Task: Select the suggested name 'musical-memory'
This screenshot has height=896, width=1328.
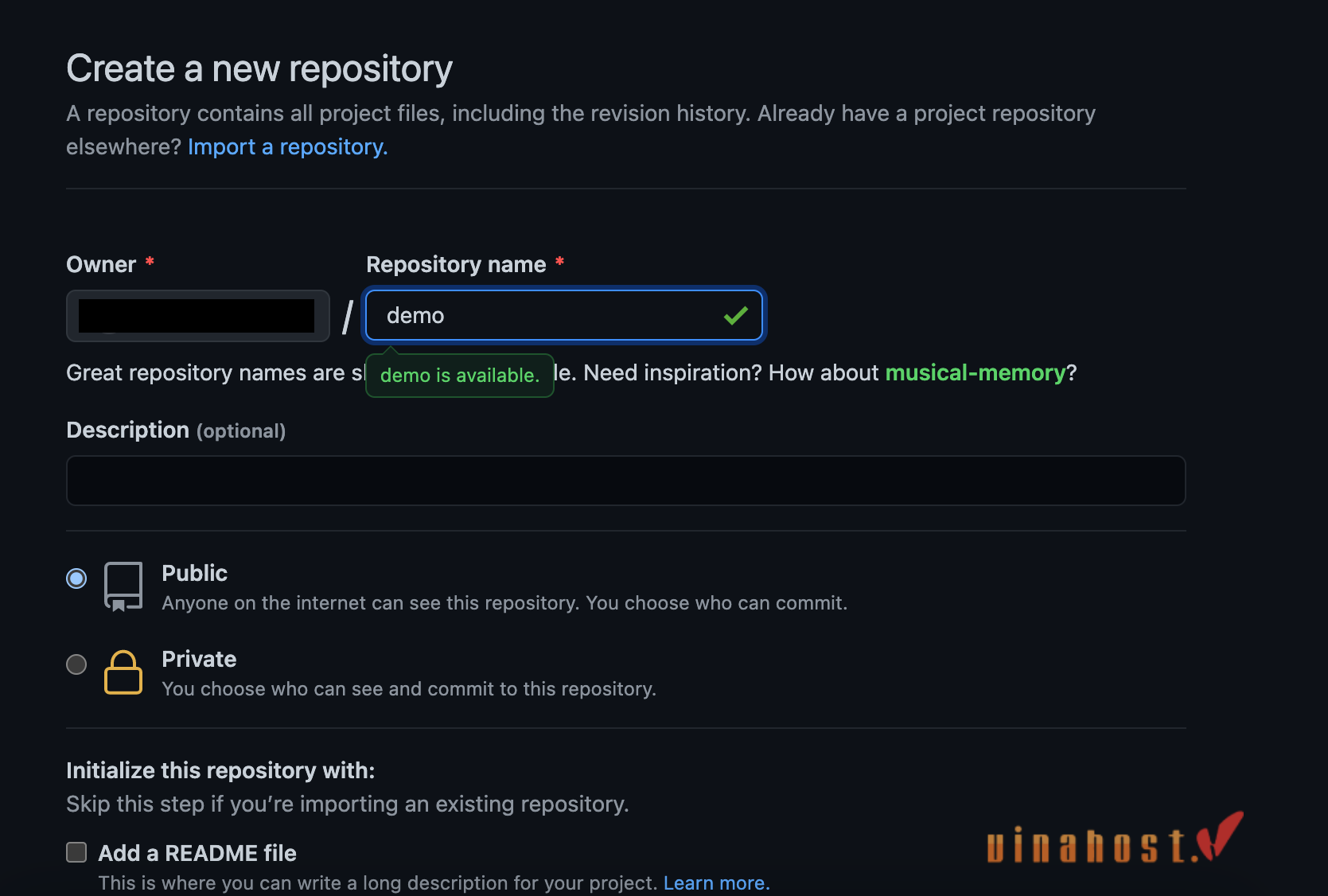Action: pos(977,372)
